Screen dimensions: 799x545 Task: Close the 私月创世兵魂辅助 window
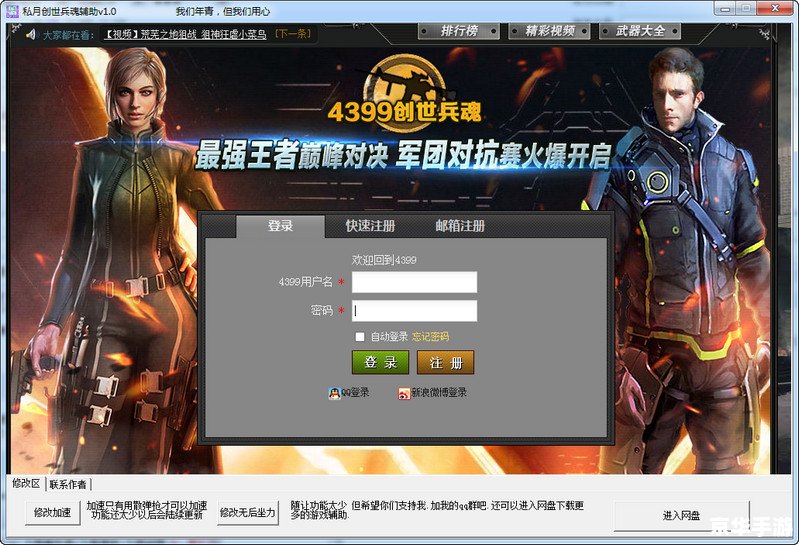tap(775, 8)
